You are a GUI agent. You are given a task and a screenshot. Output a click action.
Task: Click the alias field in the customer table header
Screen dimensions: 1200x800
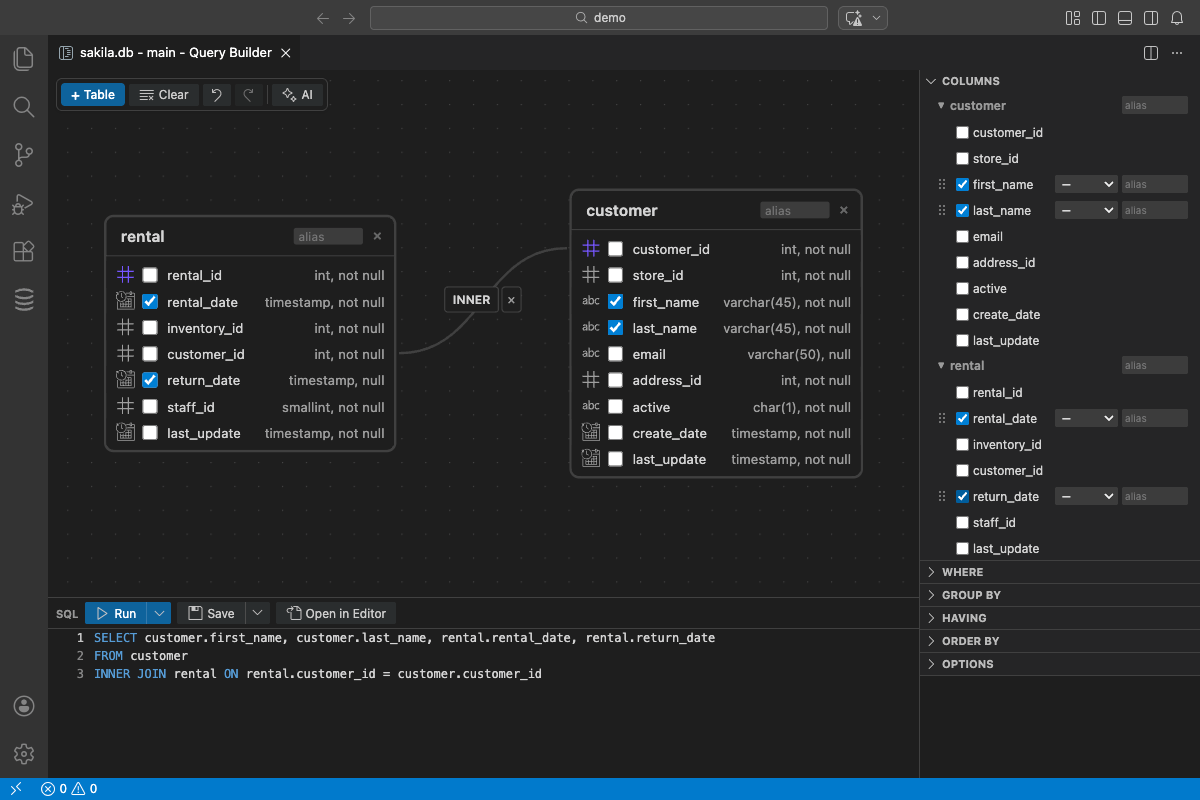795,210
